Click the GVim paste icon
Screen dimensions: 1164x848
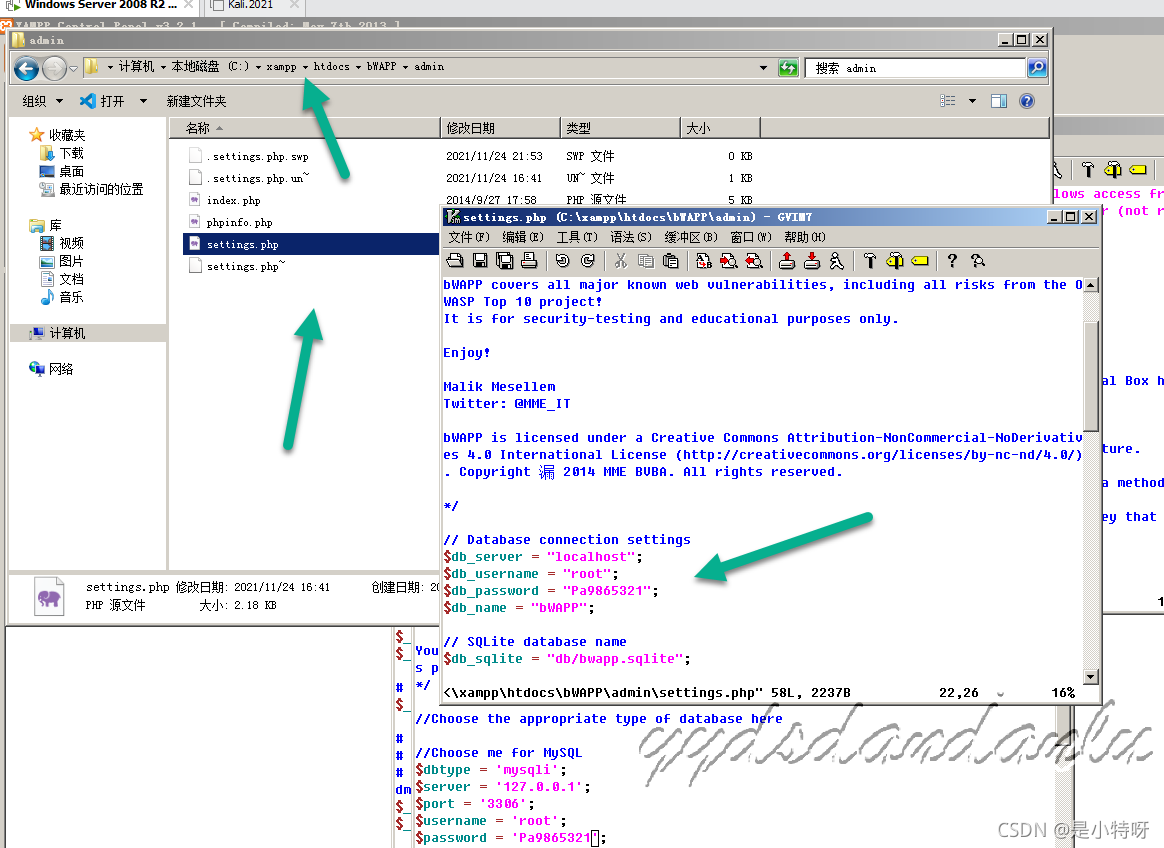(670, 261)
